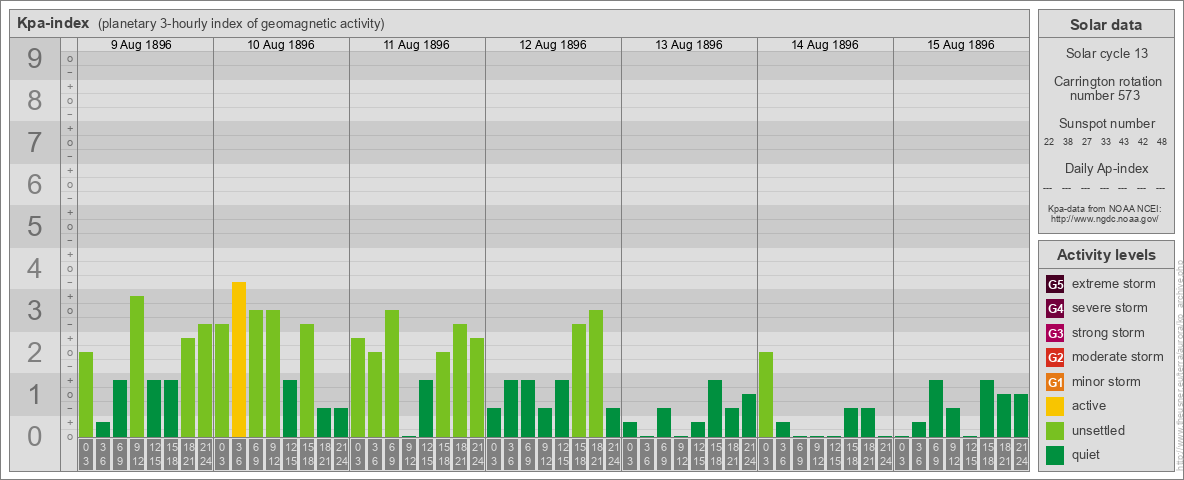The height and width of the screenshot is (480, 1184).
Task: Click the Solar cycle 13 text
Action: 1106,54
